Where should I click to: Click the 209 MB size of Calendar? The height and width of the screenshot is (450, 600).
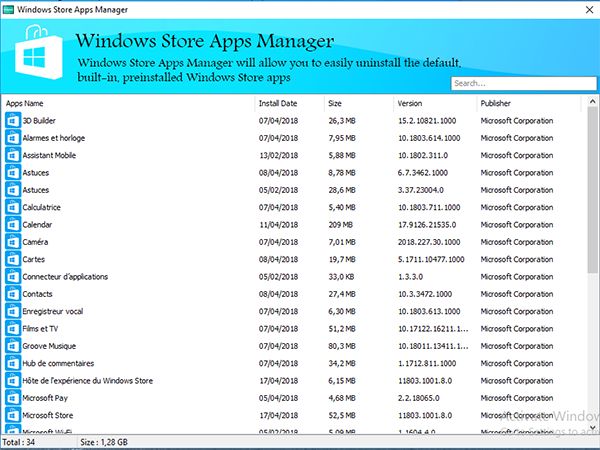341,225
